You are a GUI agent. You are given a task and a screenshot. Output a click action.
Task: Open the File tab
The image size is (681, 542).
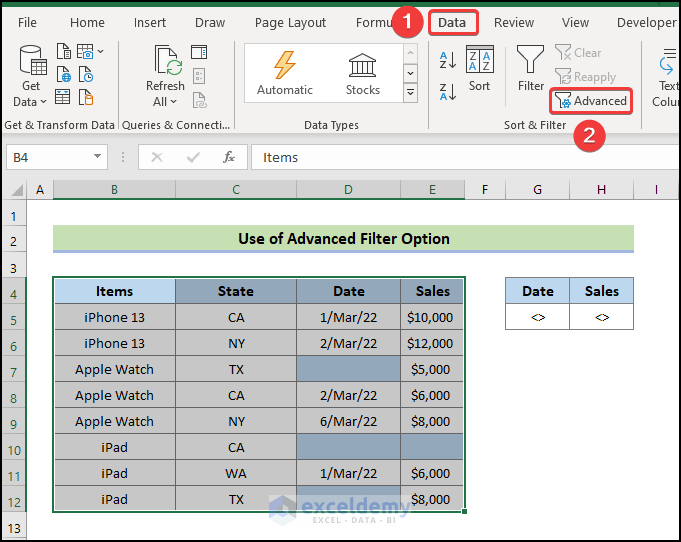coord(27,23)
